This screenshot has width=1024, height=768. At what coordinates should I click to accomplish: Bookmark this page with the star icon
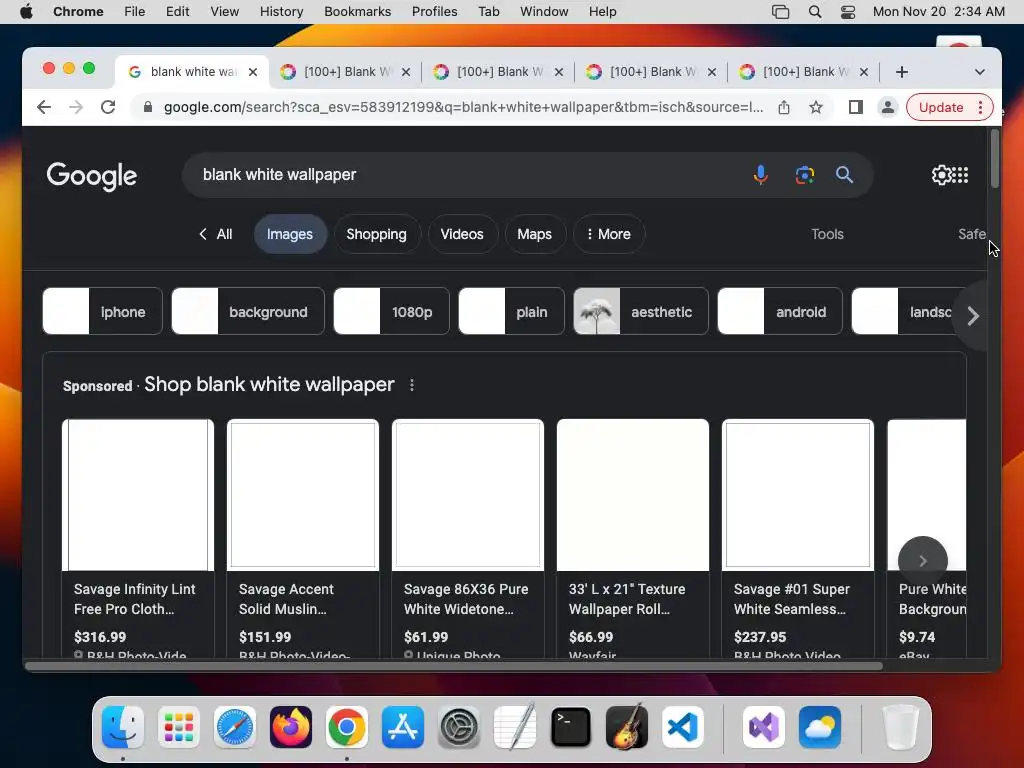pos(816,107)
